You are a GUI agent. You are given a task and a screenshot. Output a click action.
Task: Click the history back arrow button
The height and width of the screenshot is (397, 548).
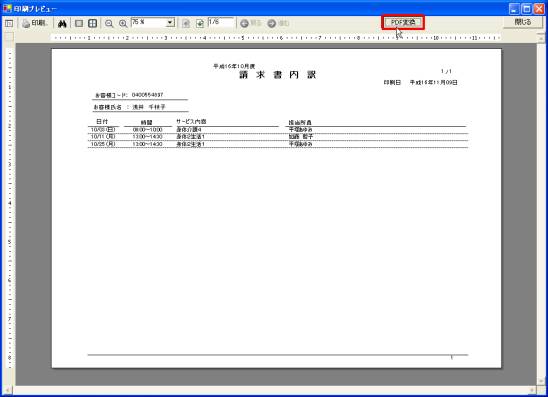click(251, 23)
